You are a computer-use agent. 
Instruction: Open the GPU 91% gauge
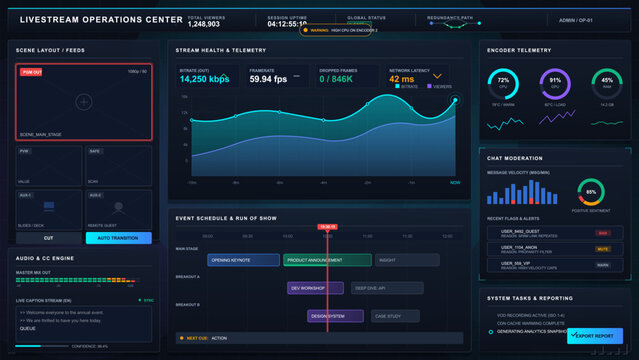pos(555,84)
